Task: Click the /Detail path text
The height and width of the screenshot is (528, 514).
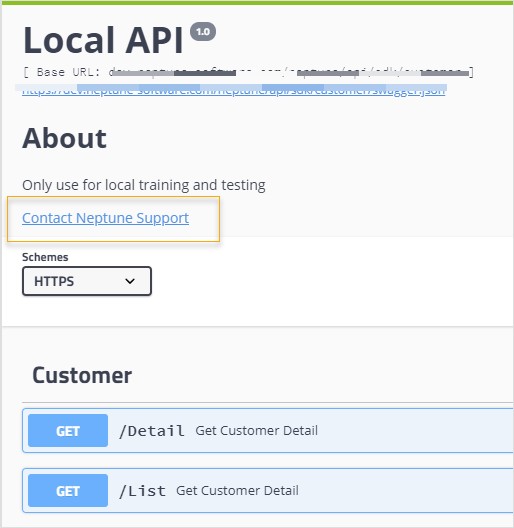Action: point(152,431)
